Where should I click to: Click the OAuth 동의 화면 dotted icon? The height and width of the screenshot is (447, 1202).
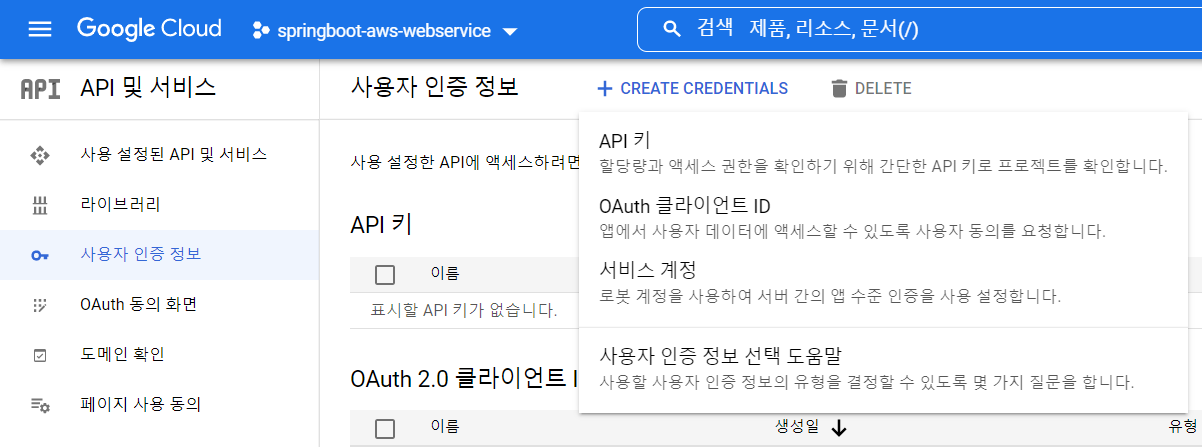coord(40,305)
